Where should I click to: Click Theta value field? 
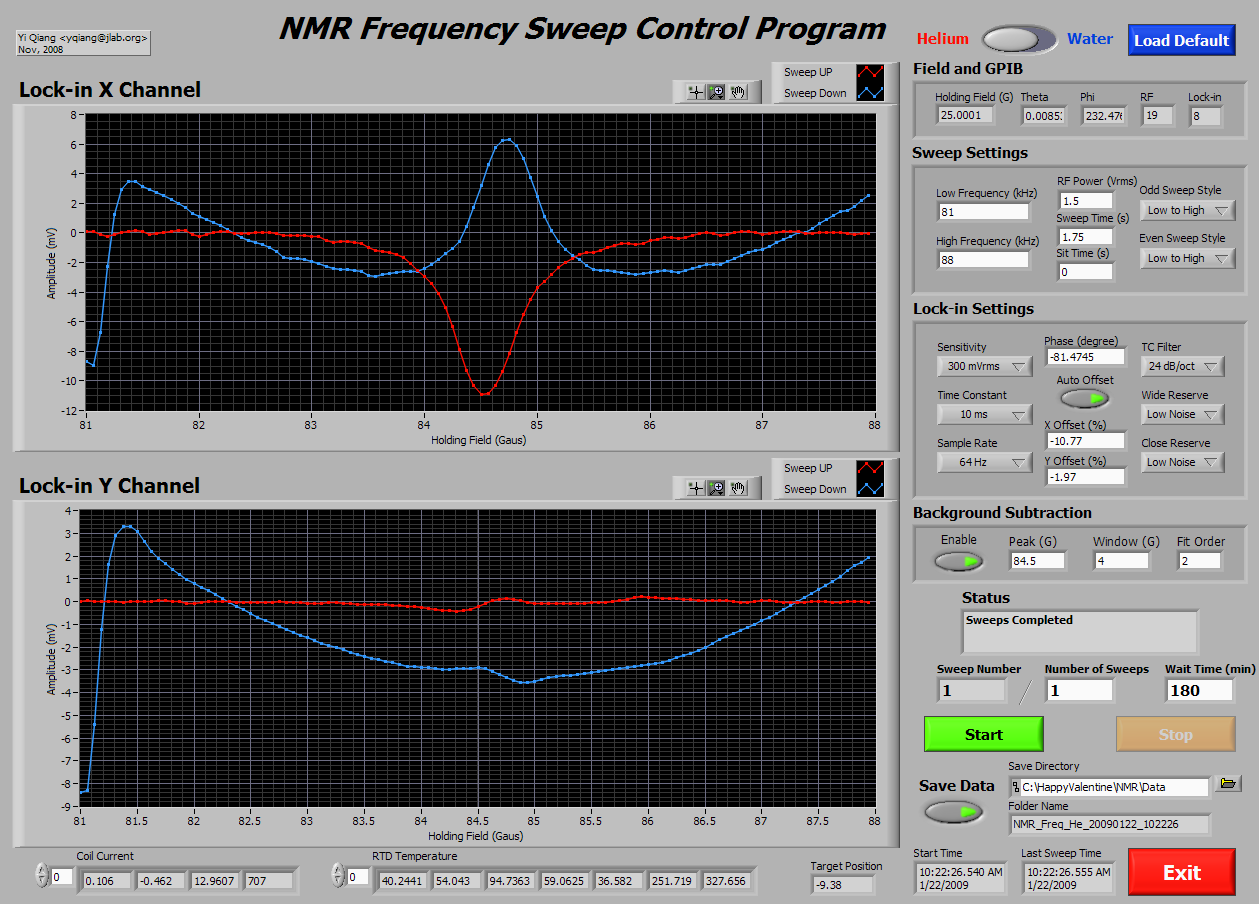tap(1044, 115)
